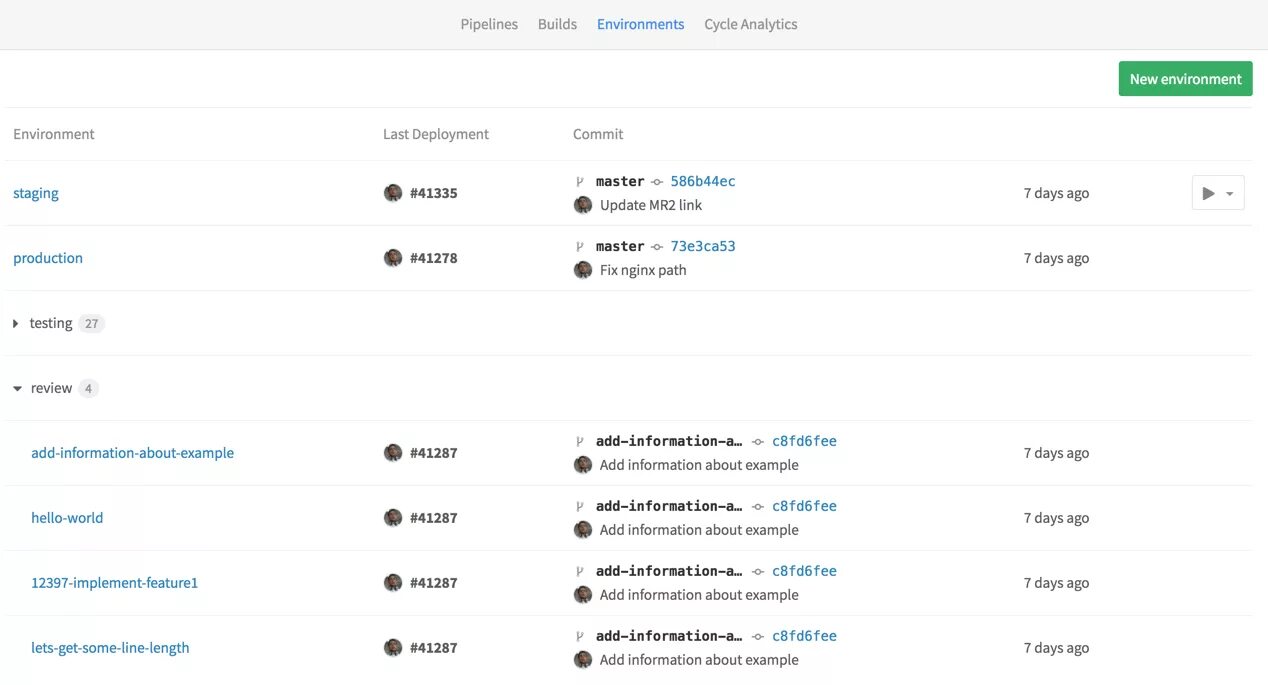Click the commit icon before 73e3ca53
The height and width of the screenshot is (685, 1268).
pos(657,246)
